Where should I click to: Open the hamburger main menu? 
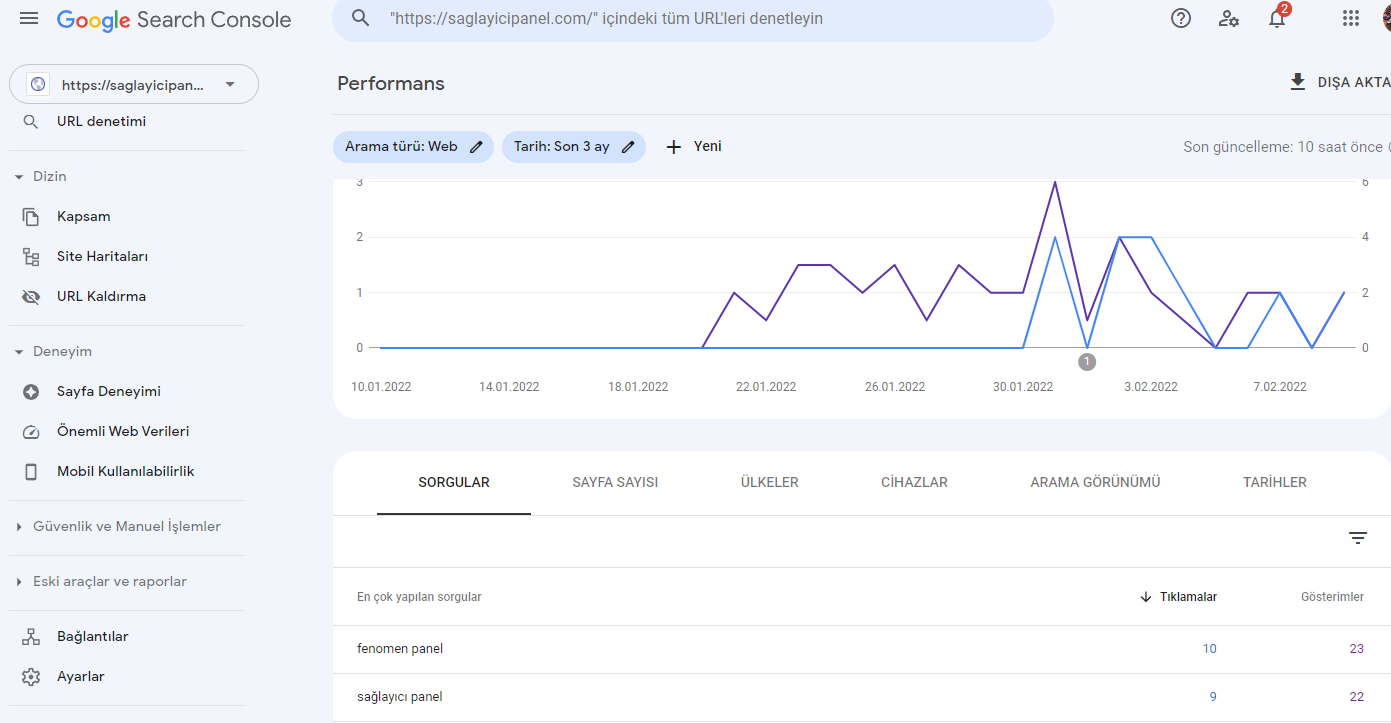point(29,19)
